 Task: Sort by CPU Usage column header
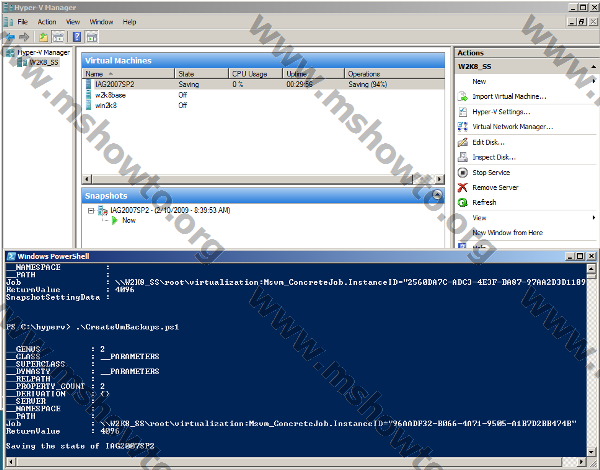(x=256, y=74)
